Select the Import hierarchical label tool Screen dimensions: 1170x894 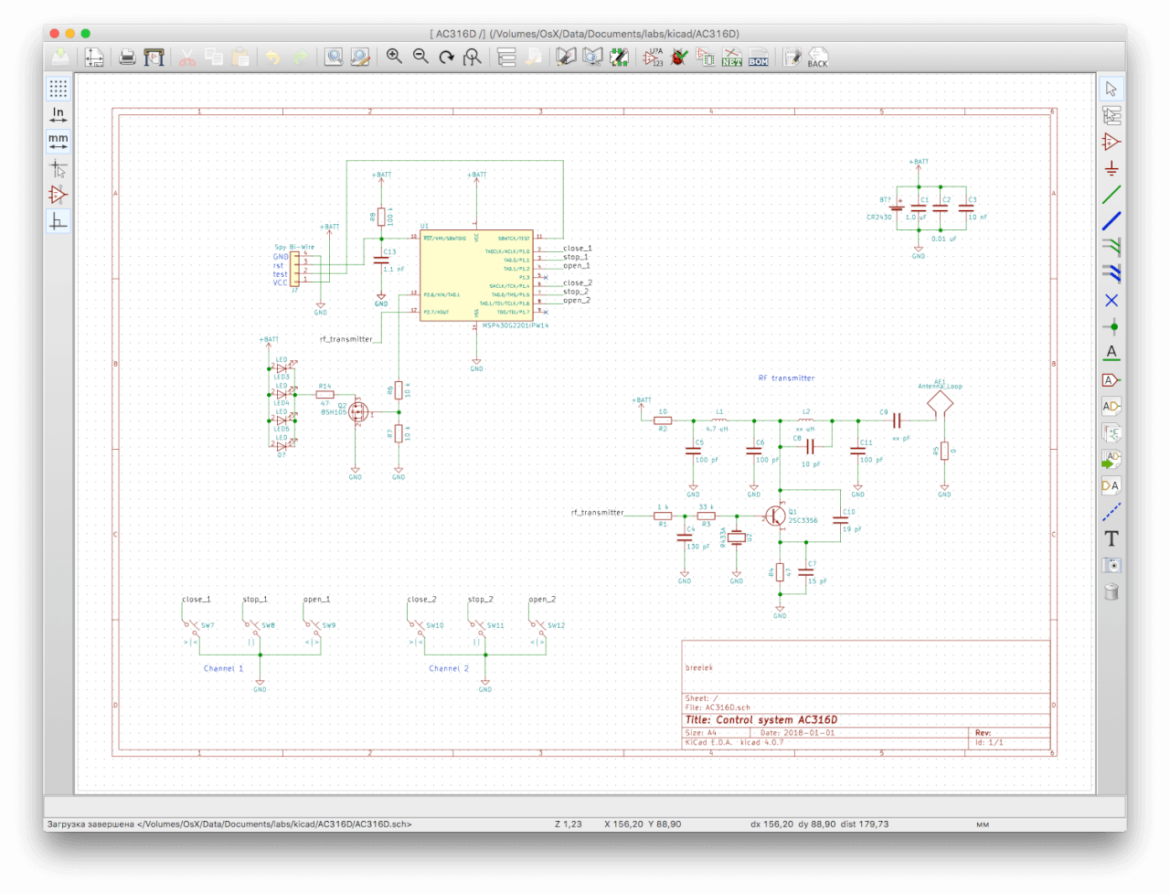(1111, 460)
